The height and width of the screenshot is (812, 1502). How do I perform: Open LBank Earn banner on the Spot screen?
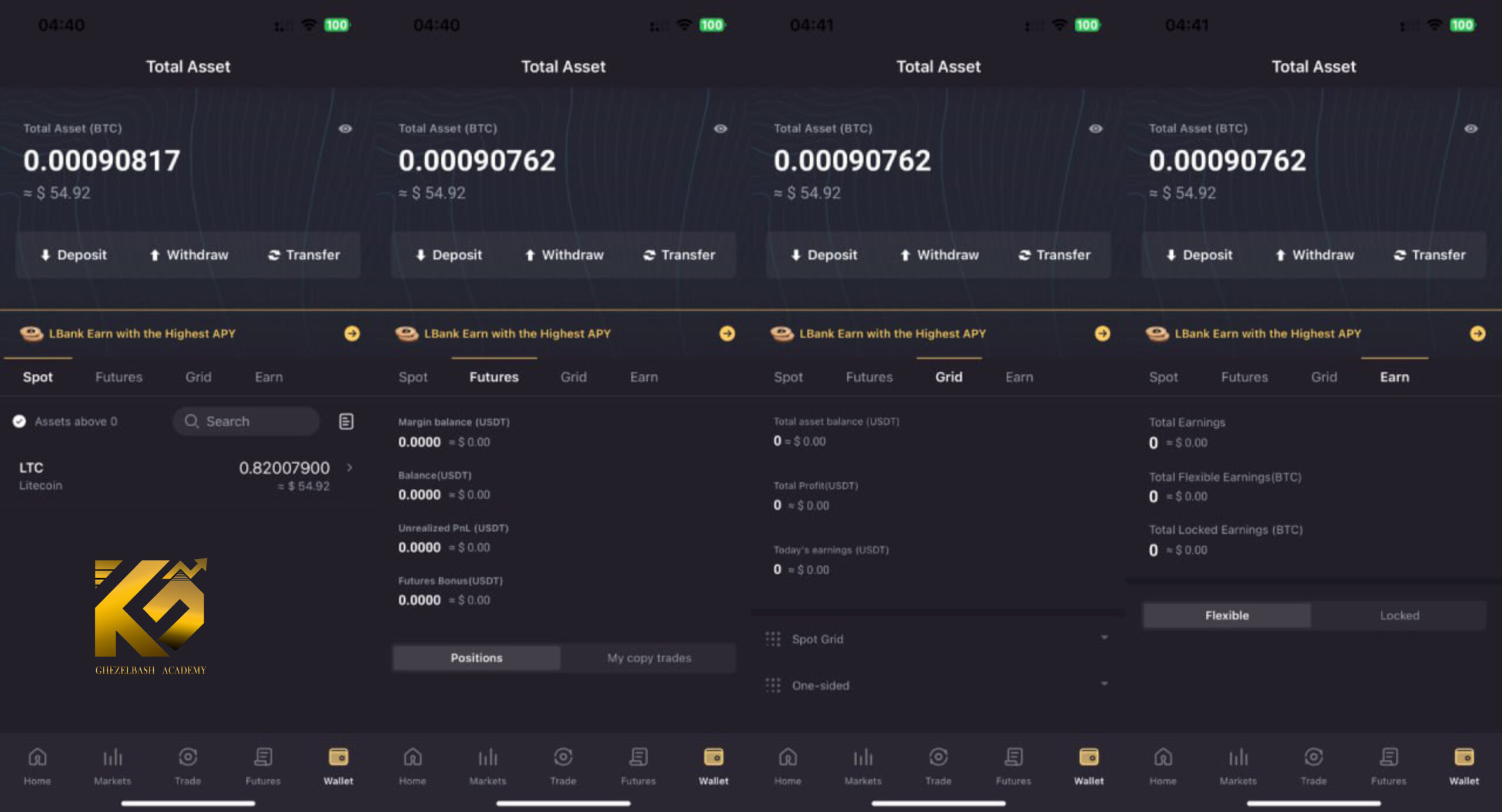[x=188, y=333]
